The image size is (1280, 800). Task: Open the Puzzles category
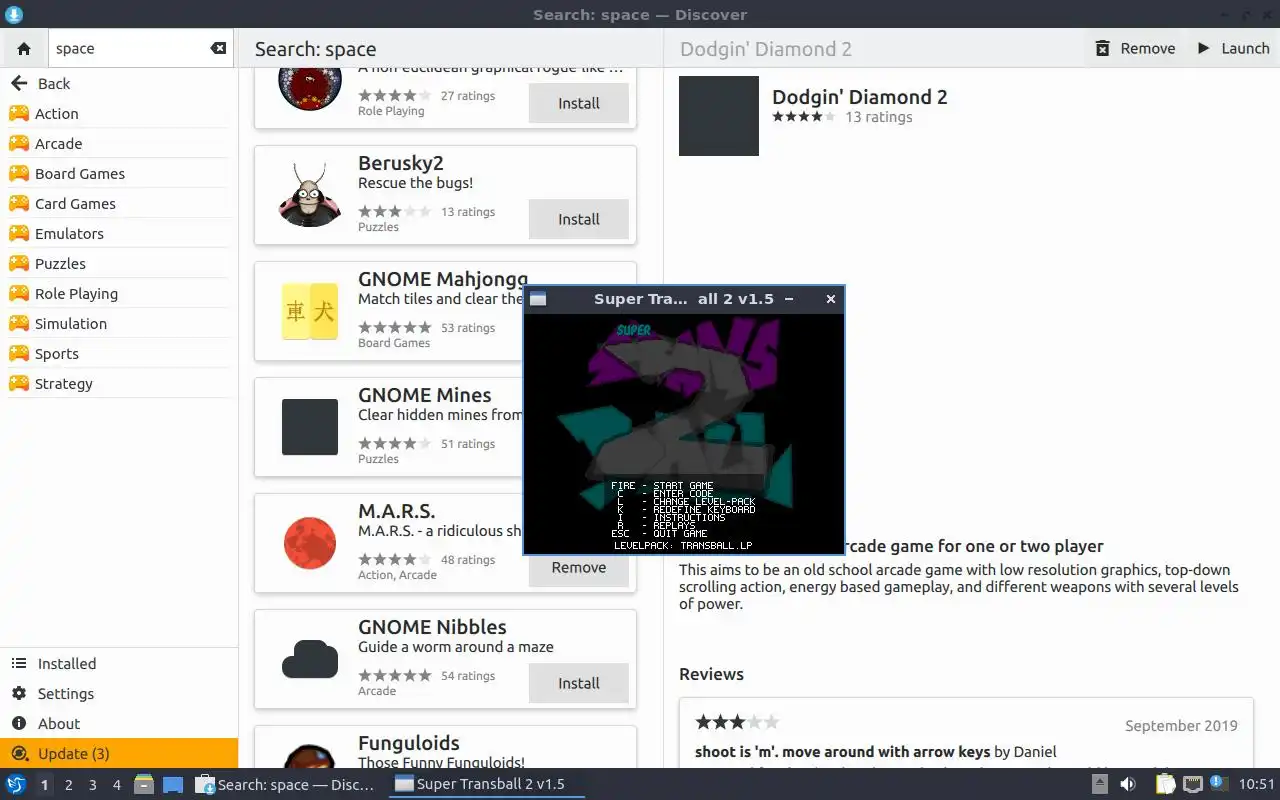point(119,264)
